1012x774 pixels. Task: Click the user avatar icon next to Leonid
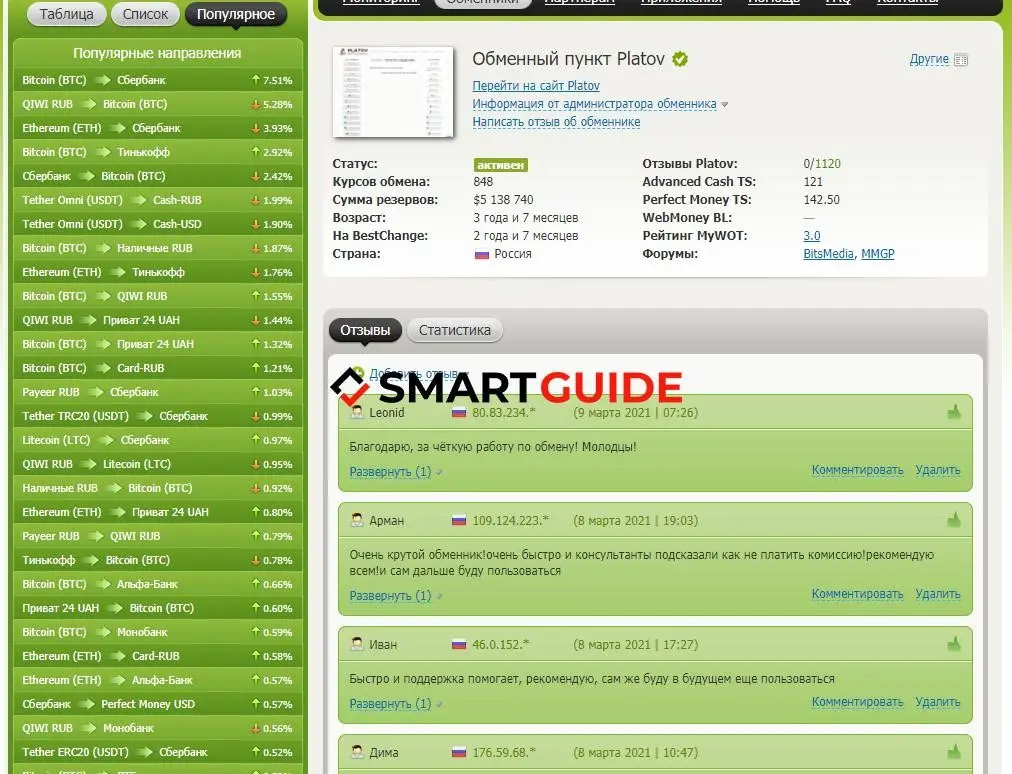point(357,412)
